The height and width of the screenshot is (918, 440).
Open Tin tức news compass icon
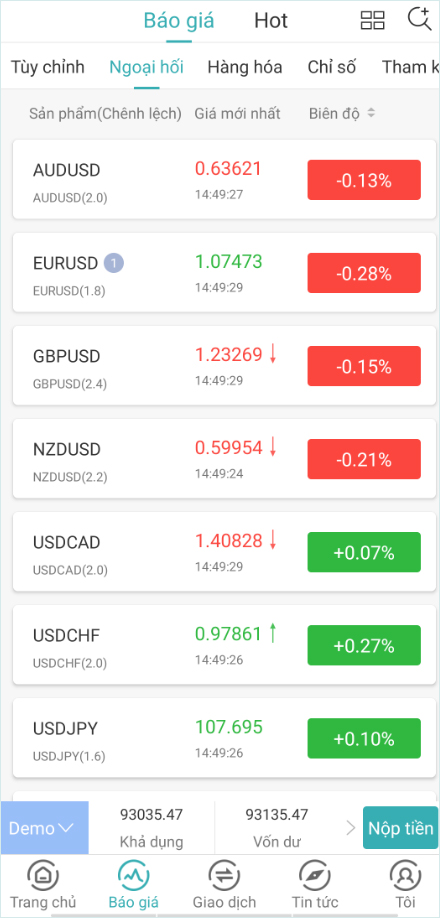[315, 876]
